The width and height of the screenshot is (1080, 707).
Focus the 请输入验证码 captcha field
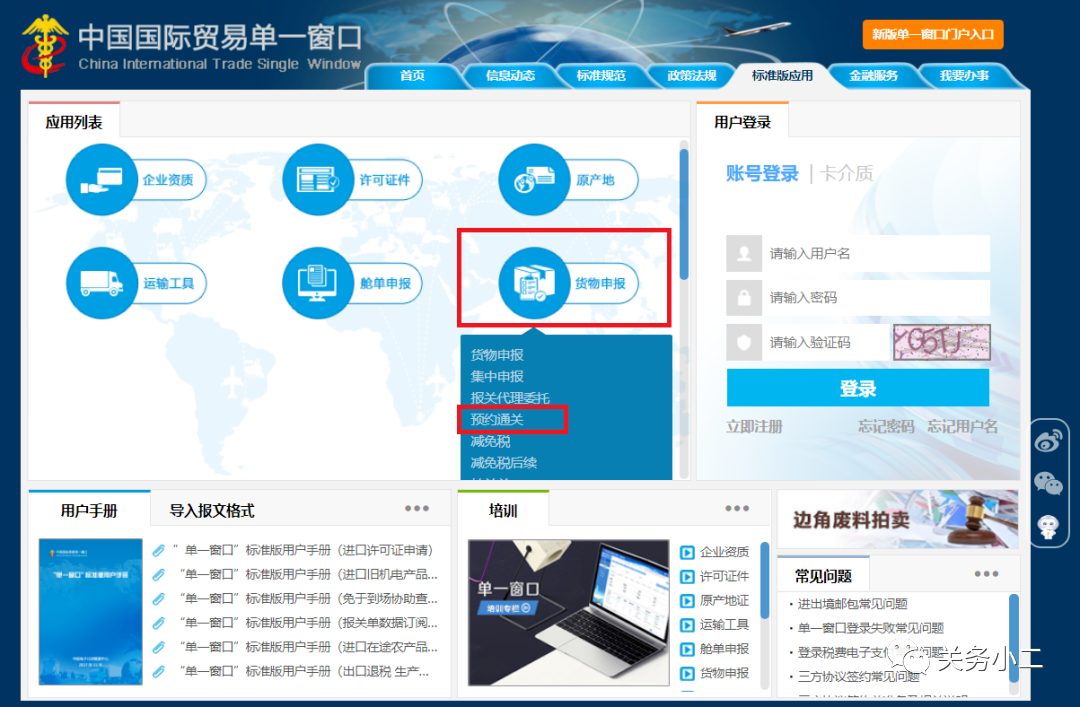coord(808,342)
